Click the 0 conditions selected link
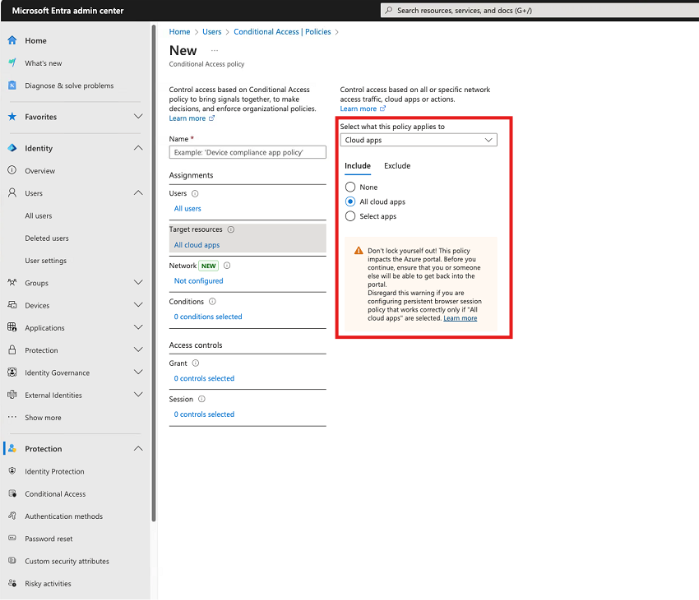 pos(208,317)
